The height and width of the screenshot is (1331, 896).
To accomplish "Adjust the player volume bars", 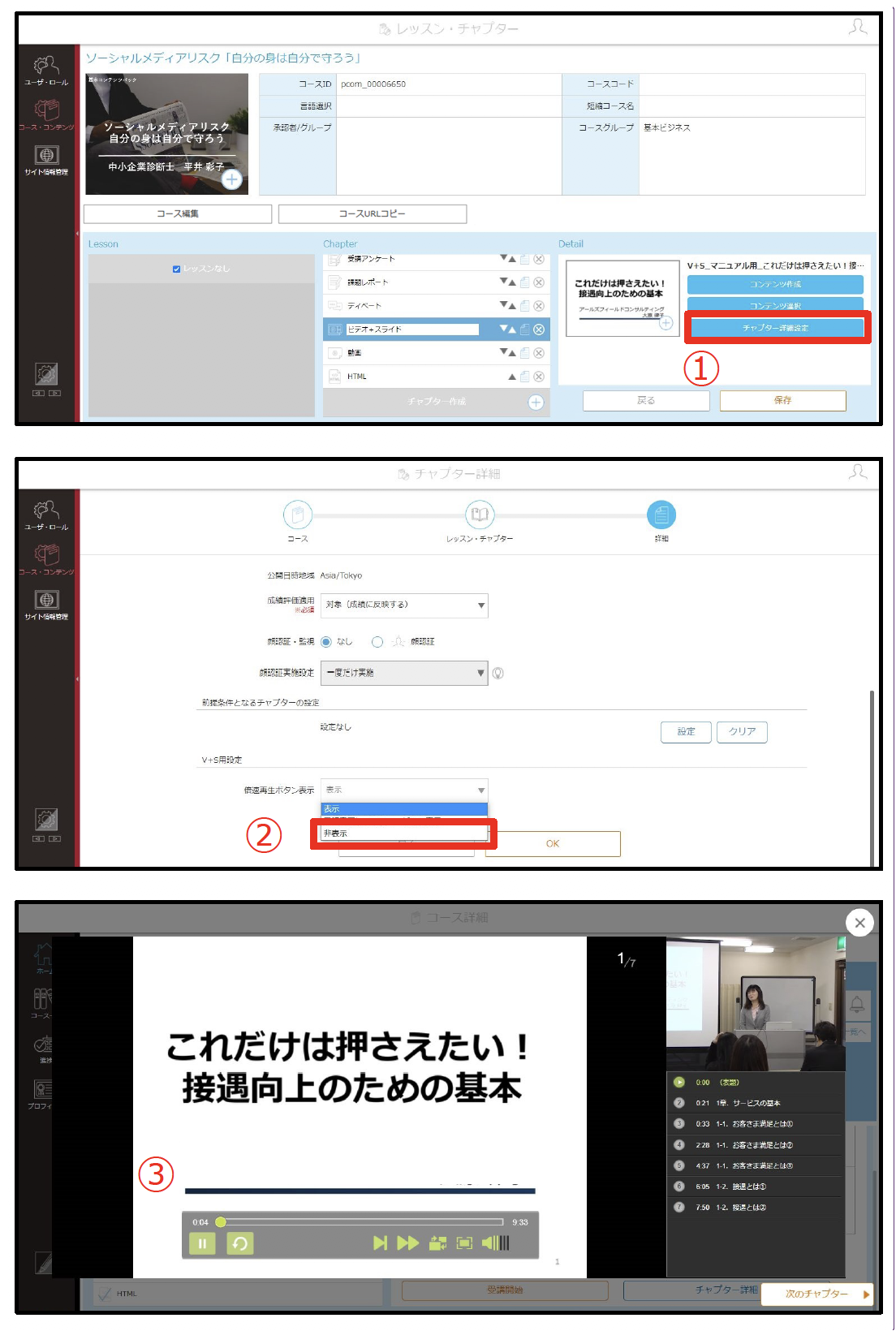I will tap(496, 1243).
